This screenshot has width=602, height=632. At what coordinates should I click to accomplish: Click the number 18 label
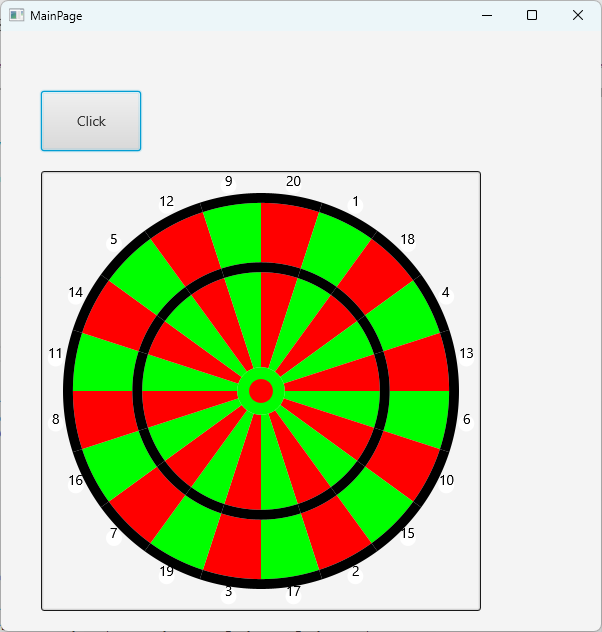pos(408,239)
